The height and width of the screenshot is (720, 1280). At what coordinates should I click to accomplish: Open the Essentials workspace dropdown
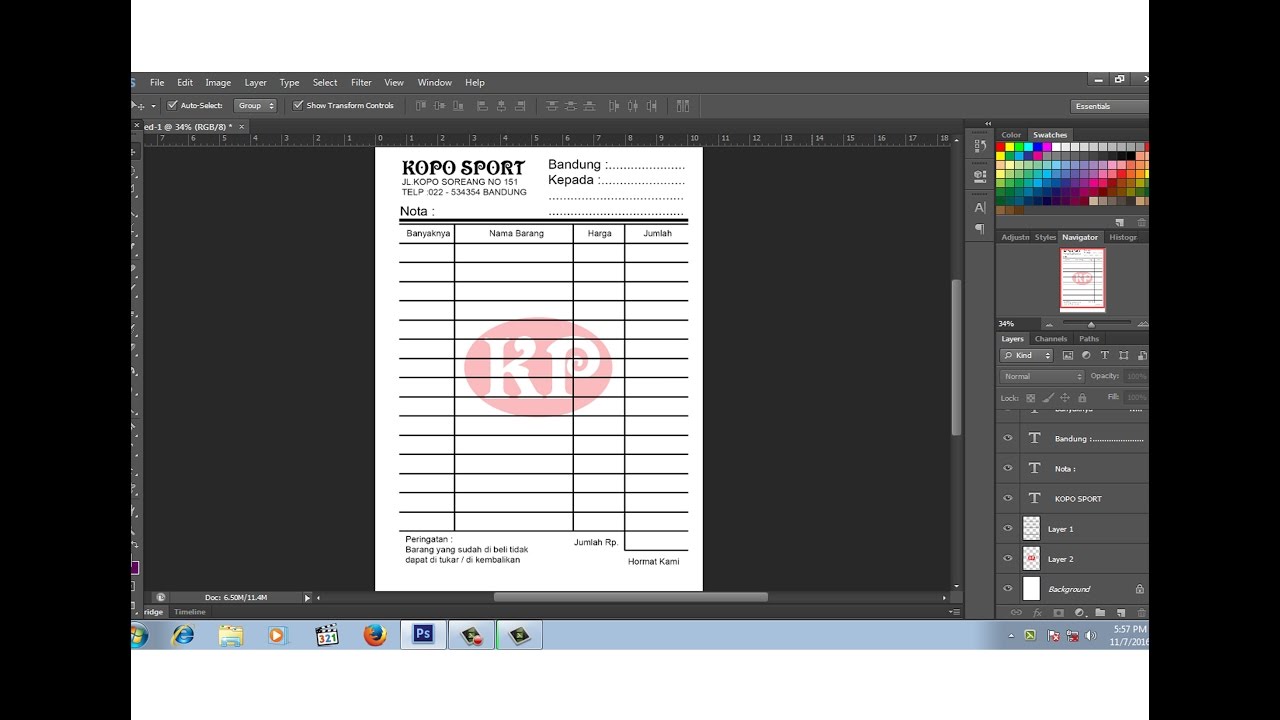(x=1109, y=106)
